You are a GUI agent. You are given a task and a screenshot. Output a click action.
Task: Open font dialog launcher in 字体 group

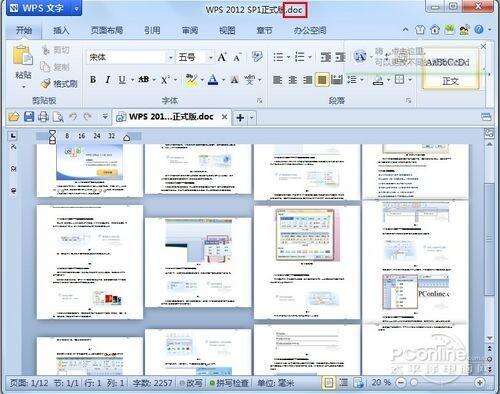(x=259, y=100)
